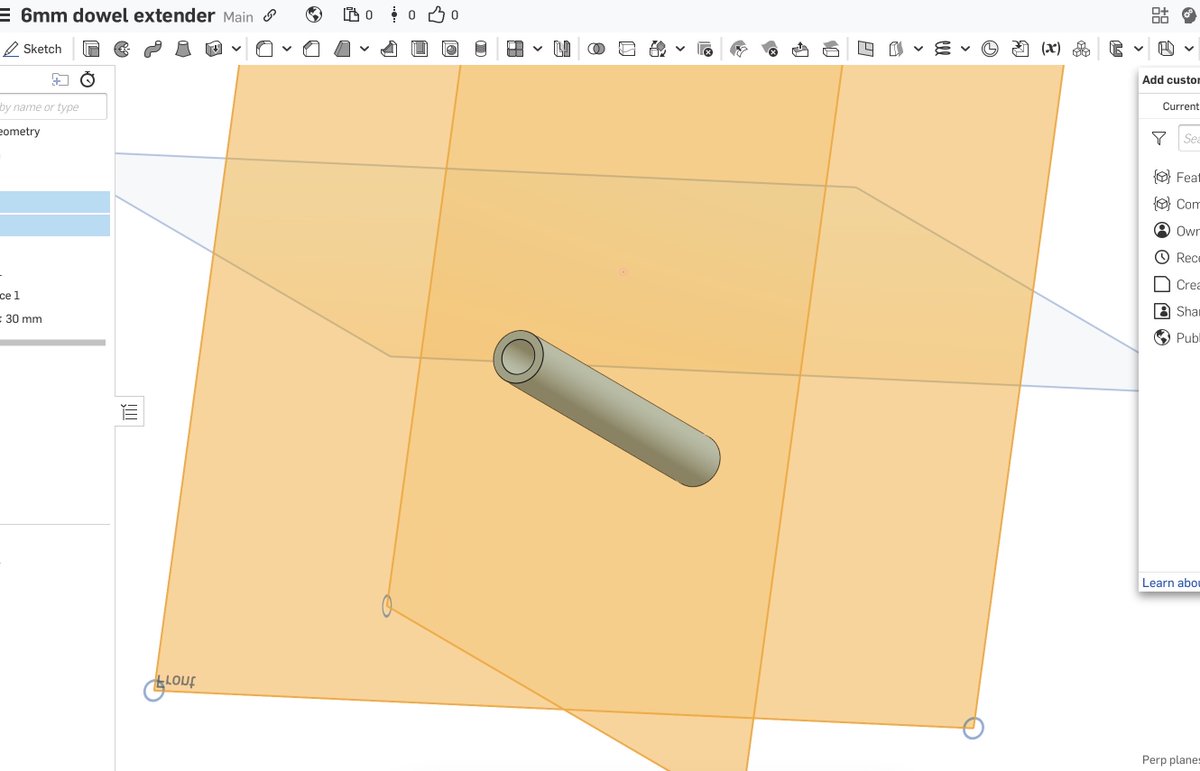
Task: Select the Transform tool
Action: (658, 48)
